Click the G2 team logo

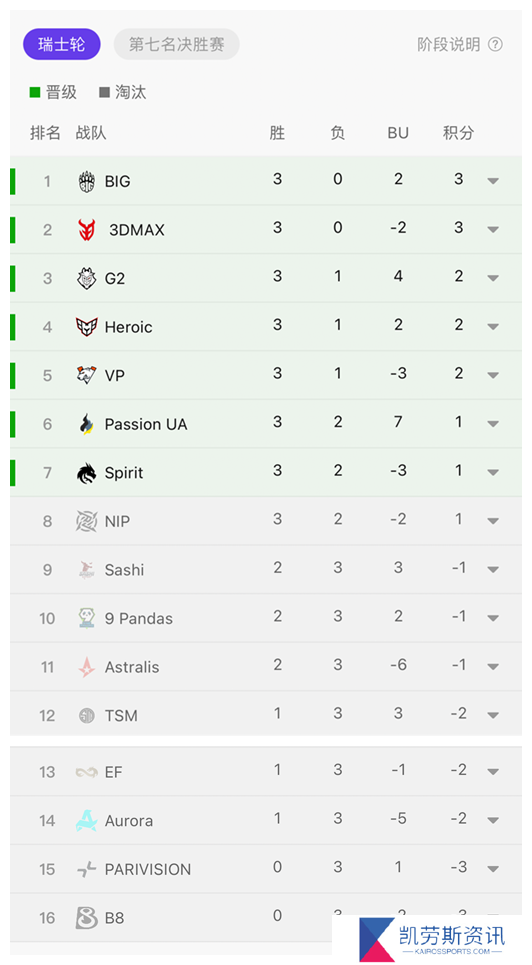pyautogui.click(x=87, y=279)
